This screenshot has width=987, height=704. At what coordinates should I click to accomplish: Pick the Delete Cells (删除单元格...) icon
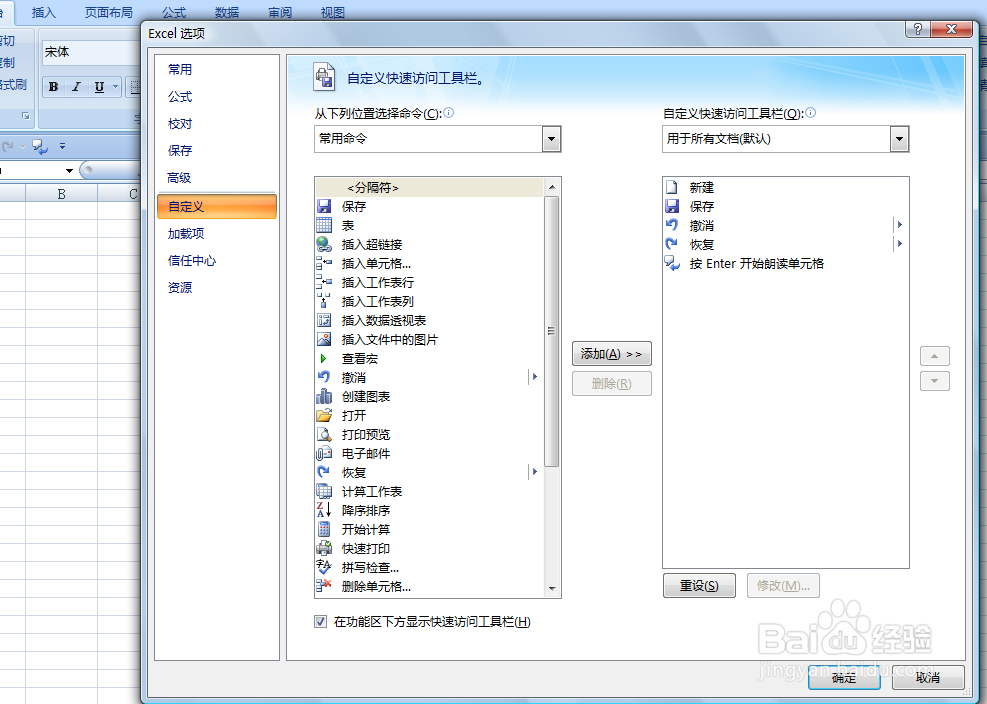pyautogui.click(x=324, y=586)
